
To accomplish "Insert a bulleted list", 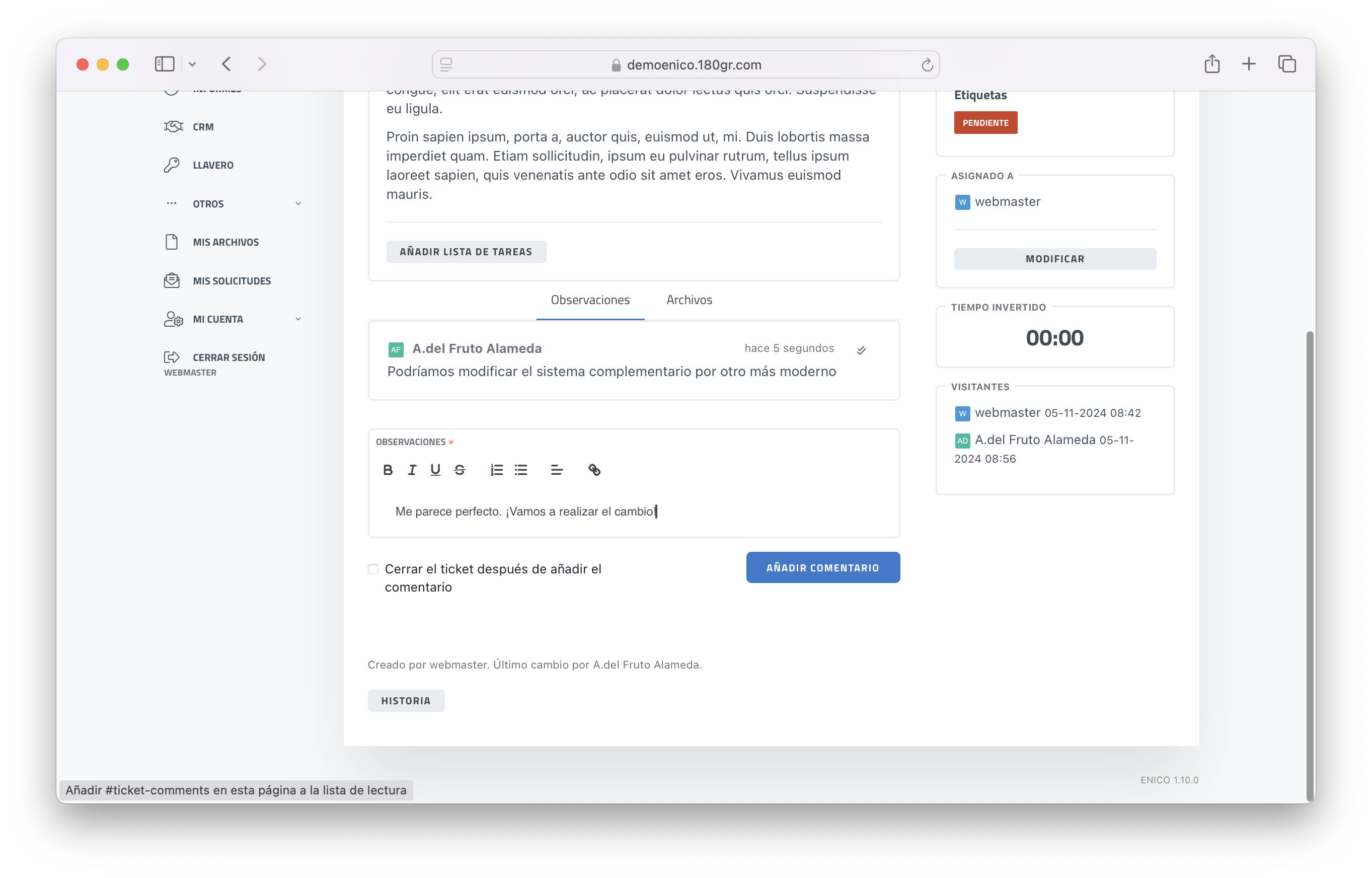I will coord(521,470).
